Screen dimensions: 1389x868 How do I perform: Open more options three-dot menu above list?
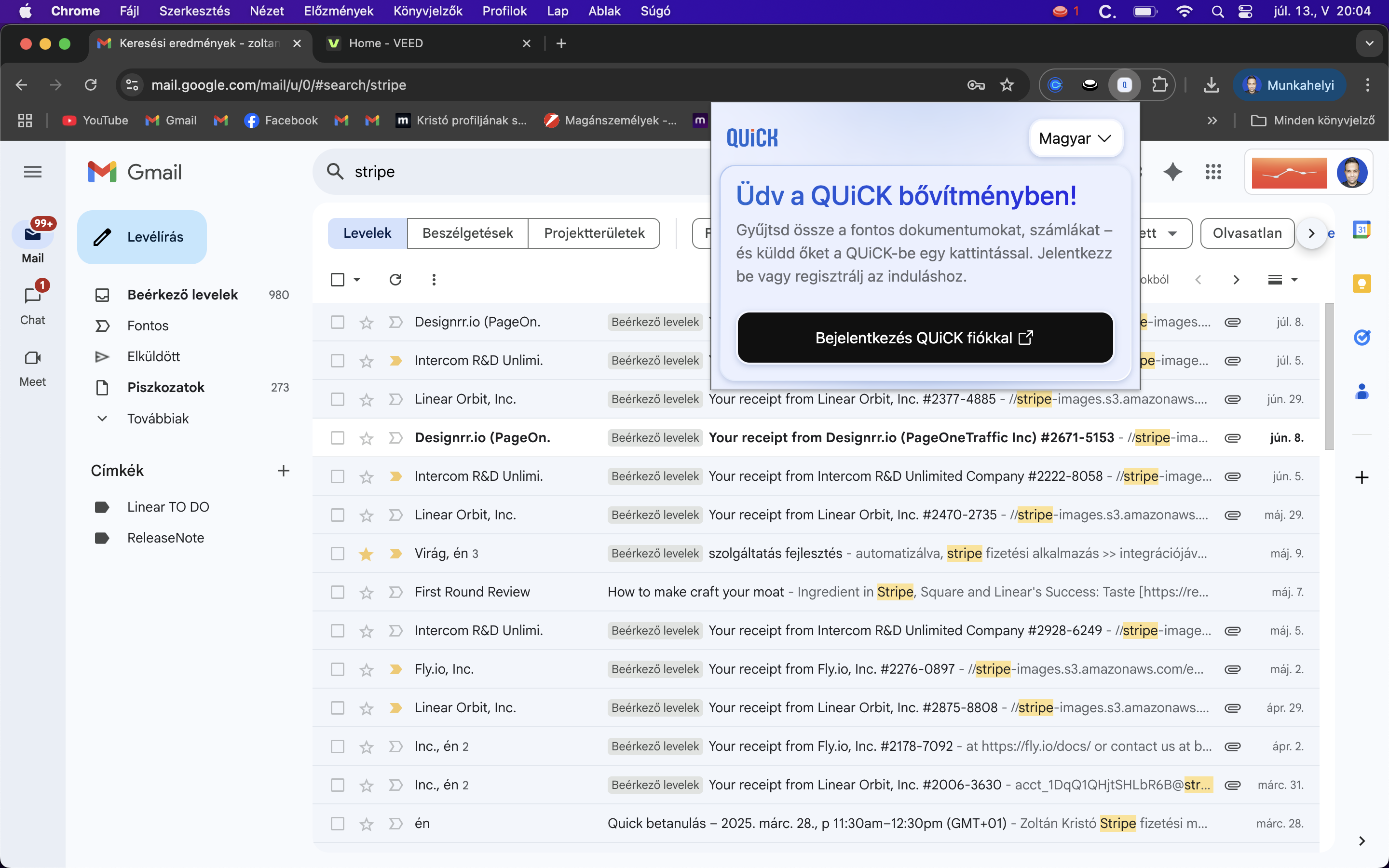click(434, 280)
